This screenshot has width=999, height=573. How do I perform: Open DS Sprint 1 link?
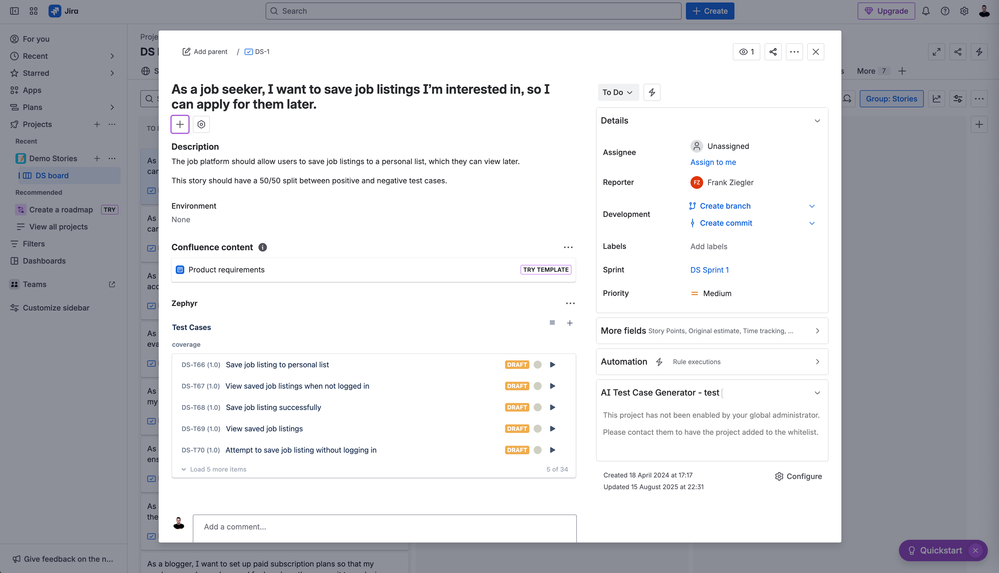(x=709, y=270)
